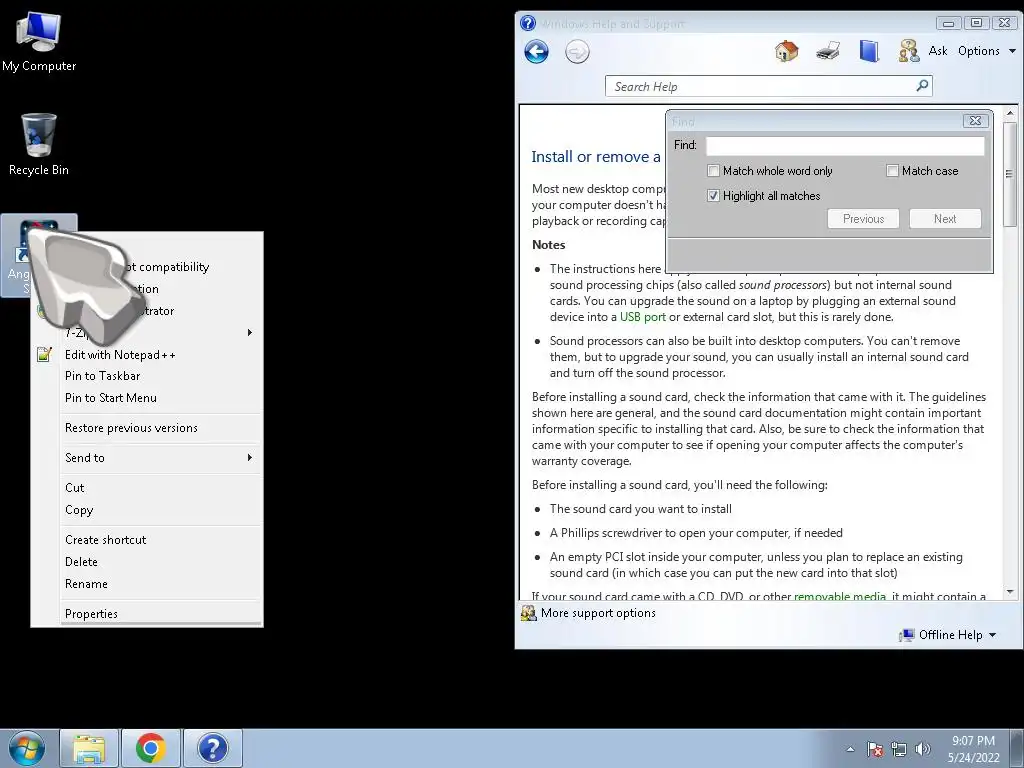Click the Ask support people icon
This screenshot has width=1024, height=768.
(x=908, y=51)
